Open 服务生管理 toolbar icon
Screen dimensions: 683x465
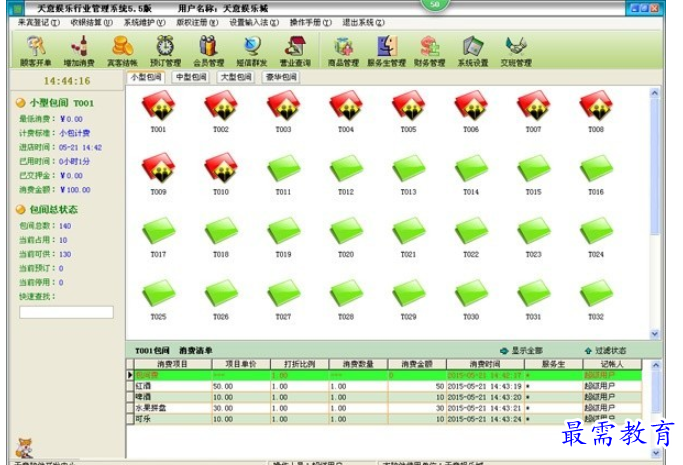tap(386, 51)
